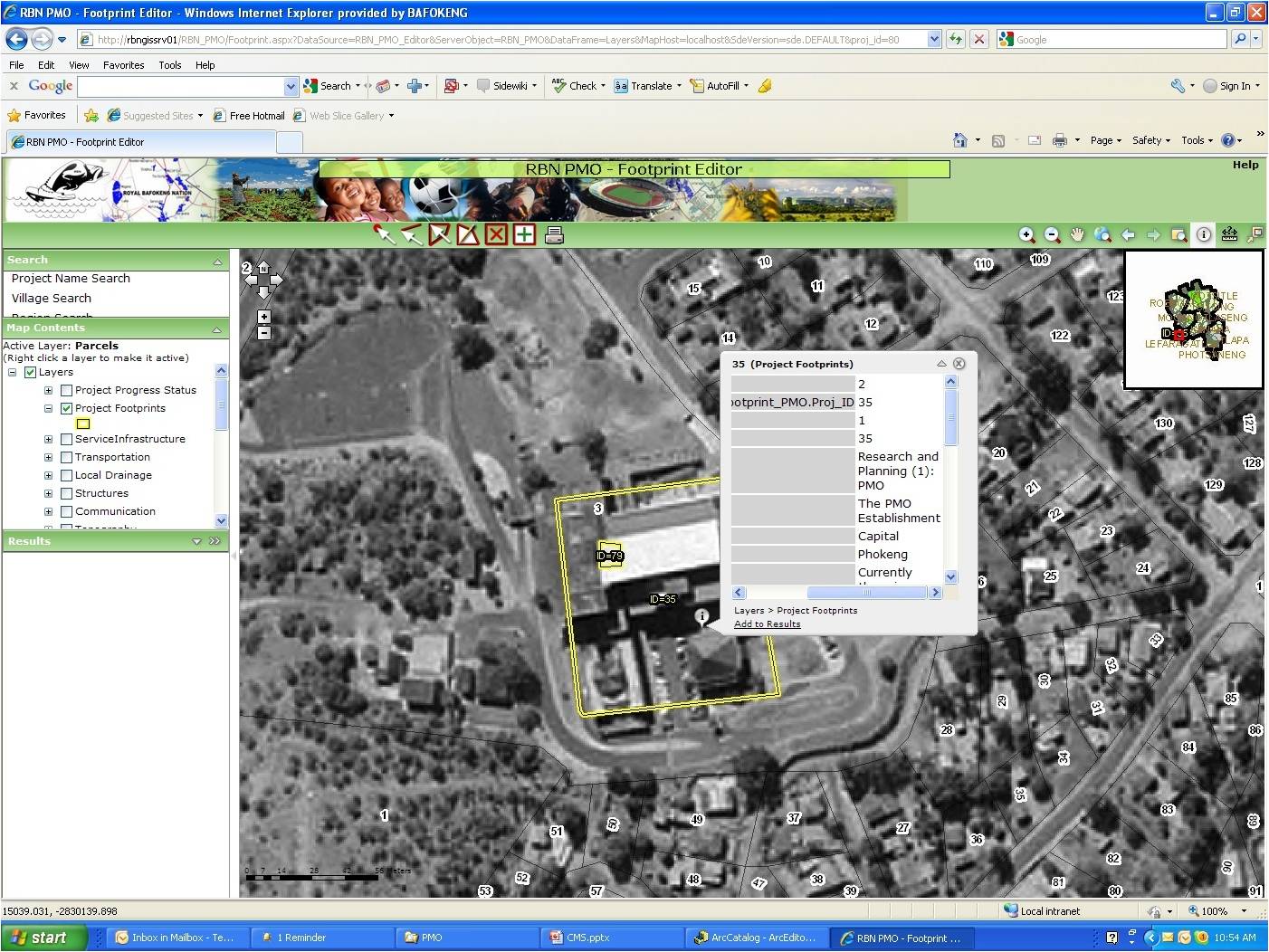Open the address bar history dropdown
1269x952 pixels.
pos(934,39)
